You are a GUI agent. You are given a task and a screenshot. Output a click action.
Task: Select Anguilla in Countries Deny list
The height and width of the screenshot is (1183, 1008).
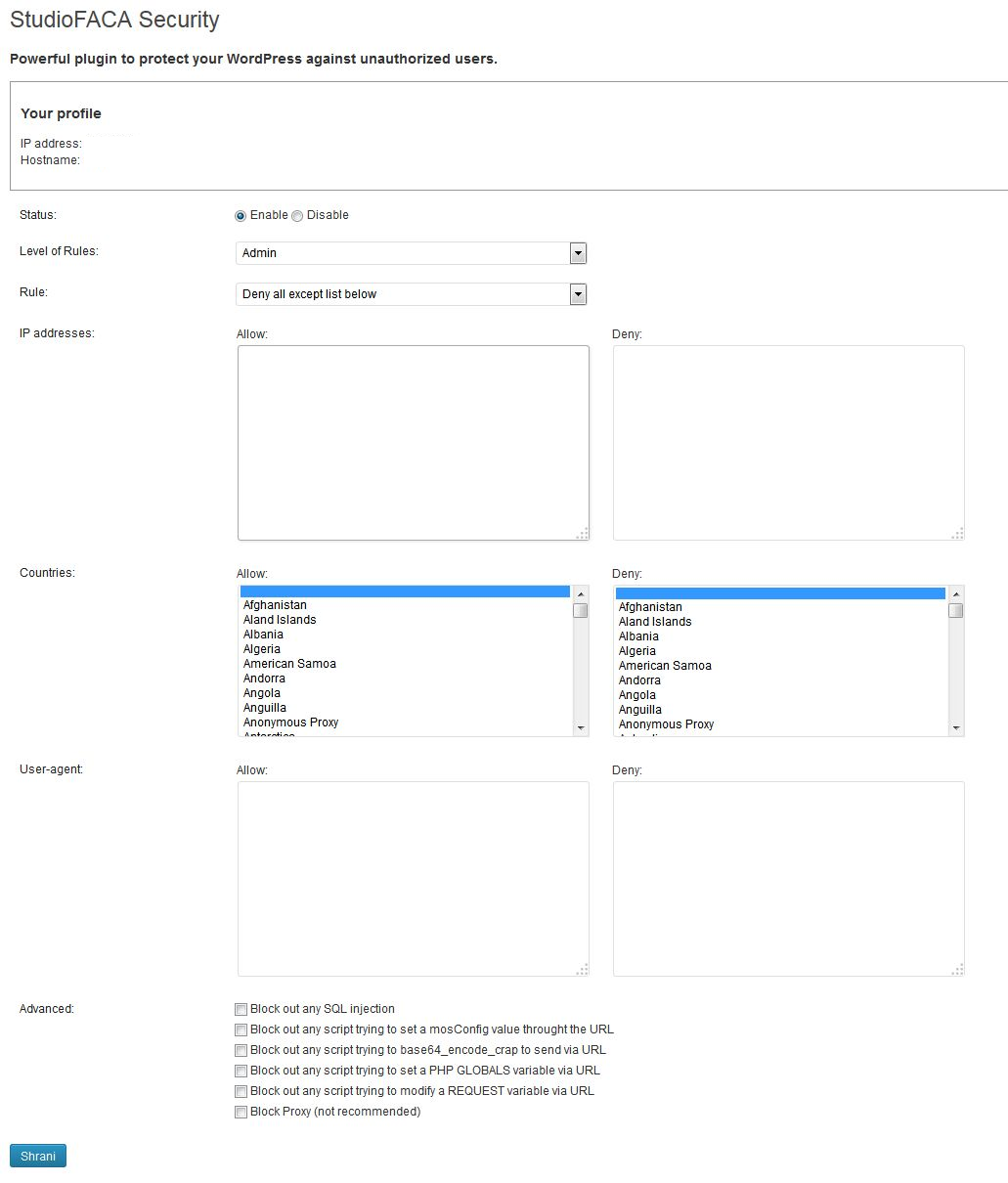(780, 710)
